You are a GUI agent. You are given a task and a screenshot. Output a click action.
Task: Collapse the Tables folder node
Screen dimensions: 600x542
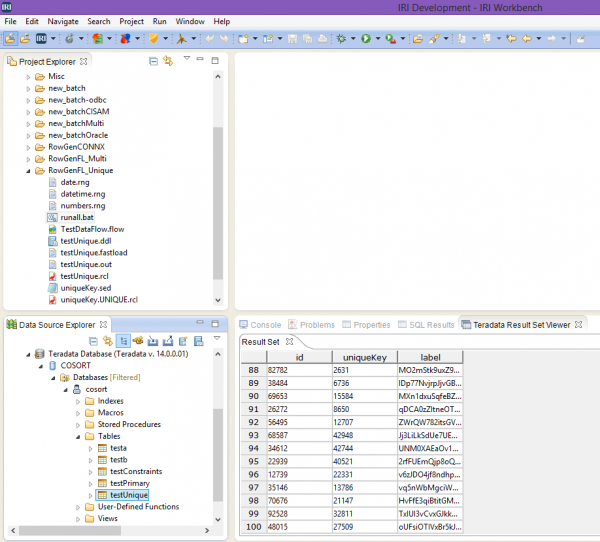tap(78, 437)
